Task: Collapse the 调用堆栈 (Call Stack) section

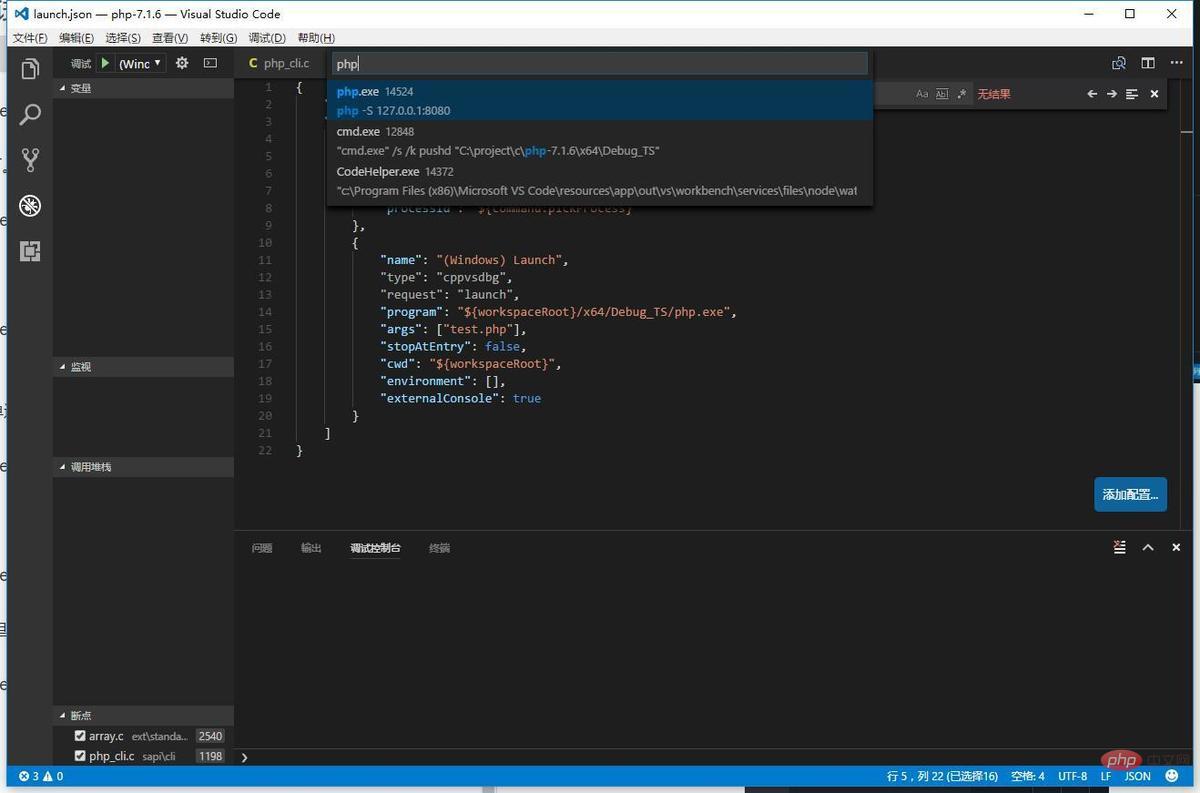Action: pos(143,467)
